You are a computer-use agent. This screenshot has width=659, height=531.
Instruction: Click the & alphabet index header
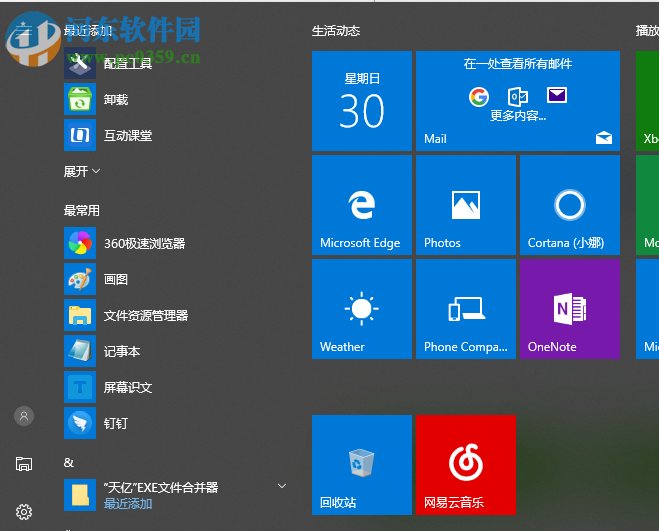[69, 463]
